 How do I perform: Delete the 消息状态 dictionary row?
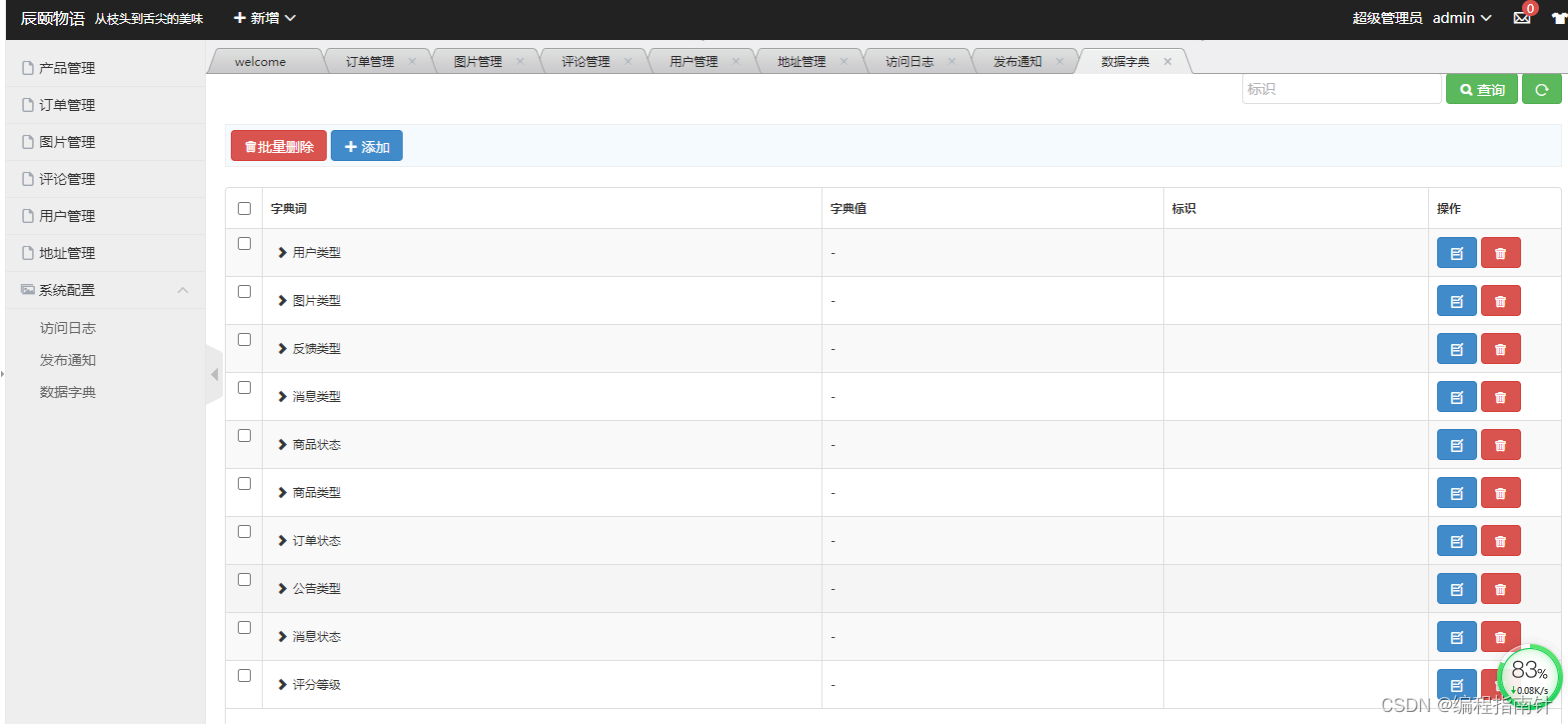(1500, 637)
